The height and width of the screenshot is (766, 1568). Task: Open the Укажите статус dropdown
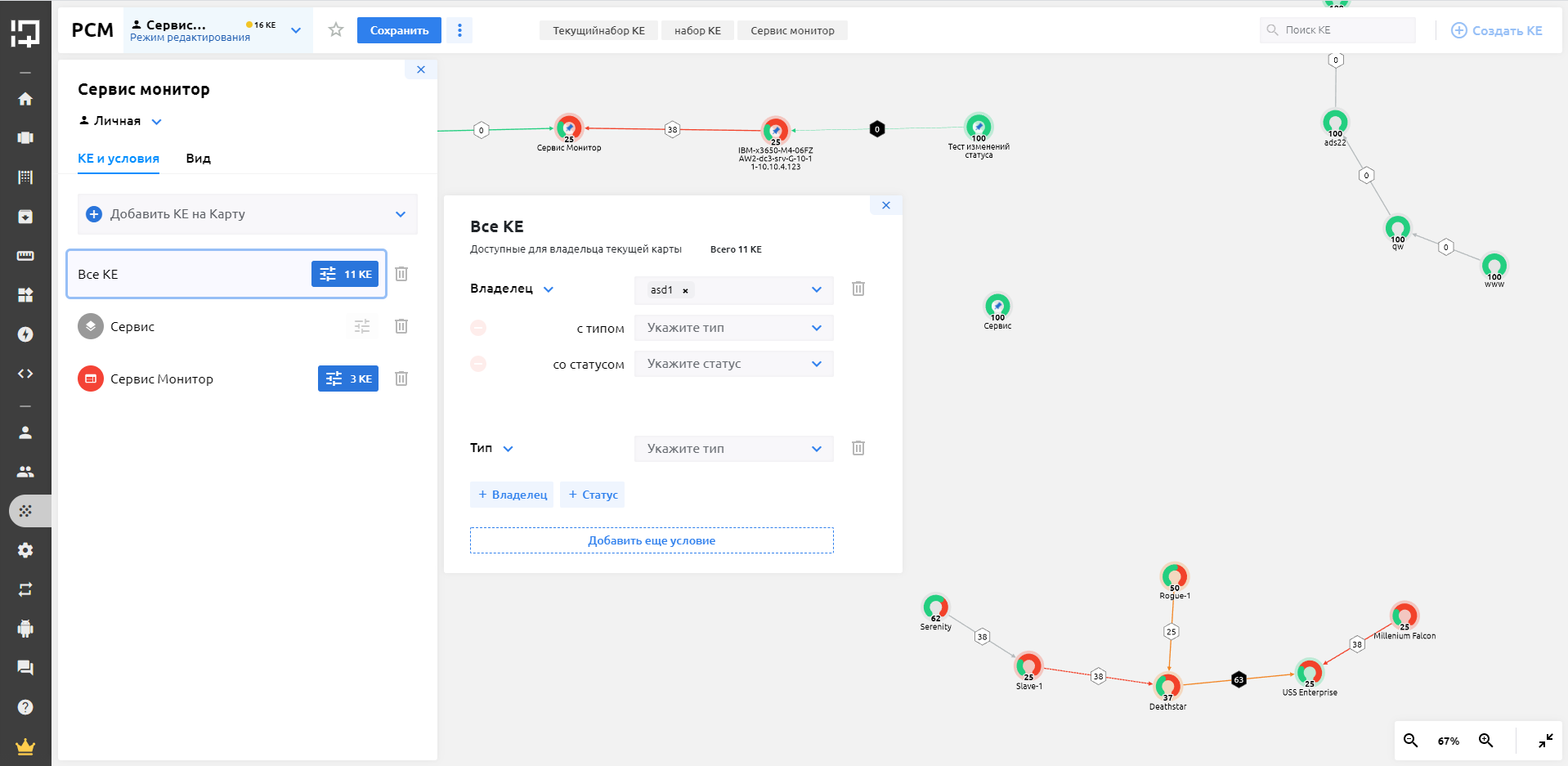pos(734,364)
